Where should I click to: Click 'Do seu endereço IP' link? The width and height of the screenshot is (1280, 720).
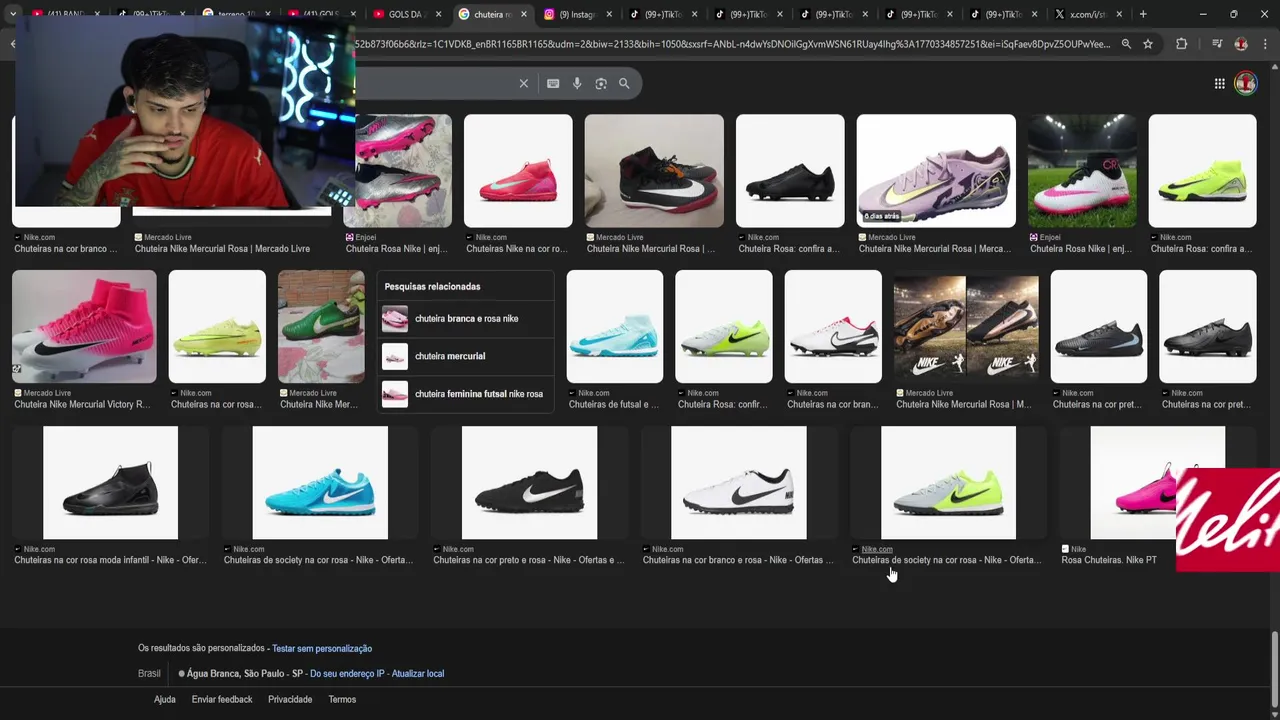point(347,674)
